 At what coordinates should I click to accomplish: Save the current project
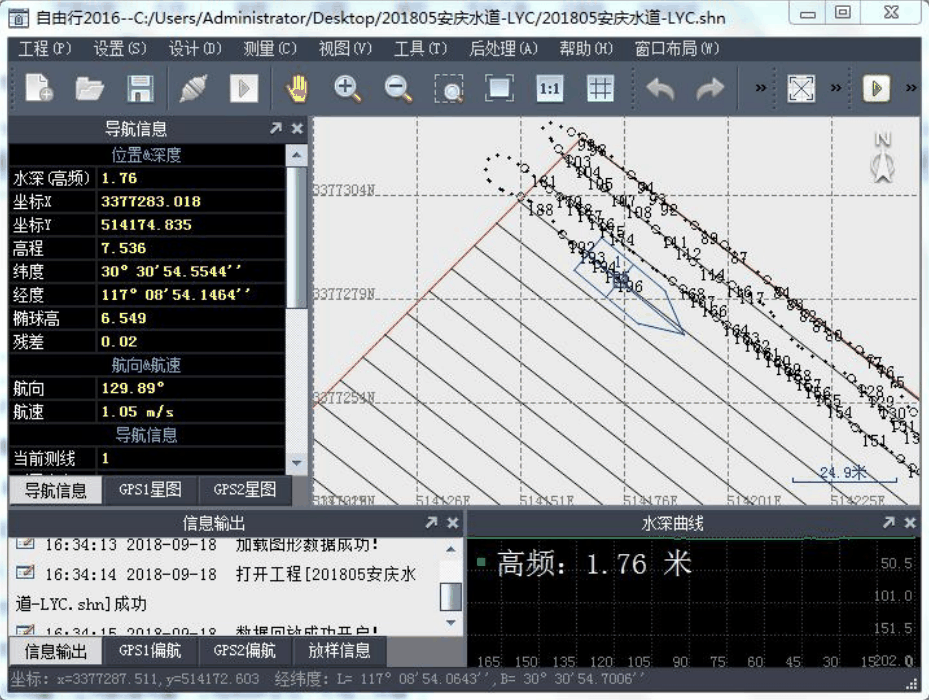pyautogui.click(x=141, y=88)
